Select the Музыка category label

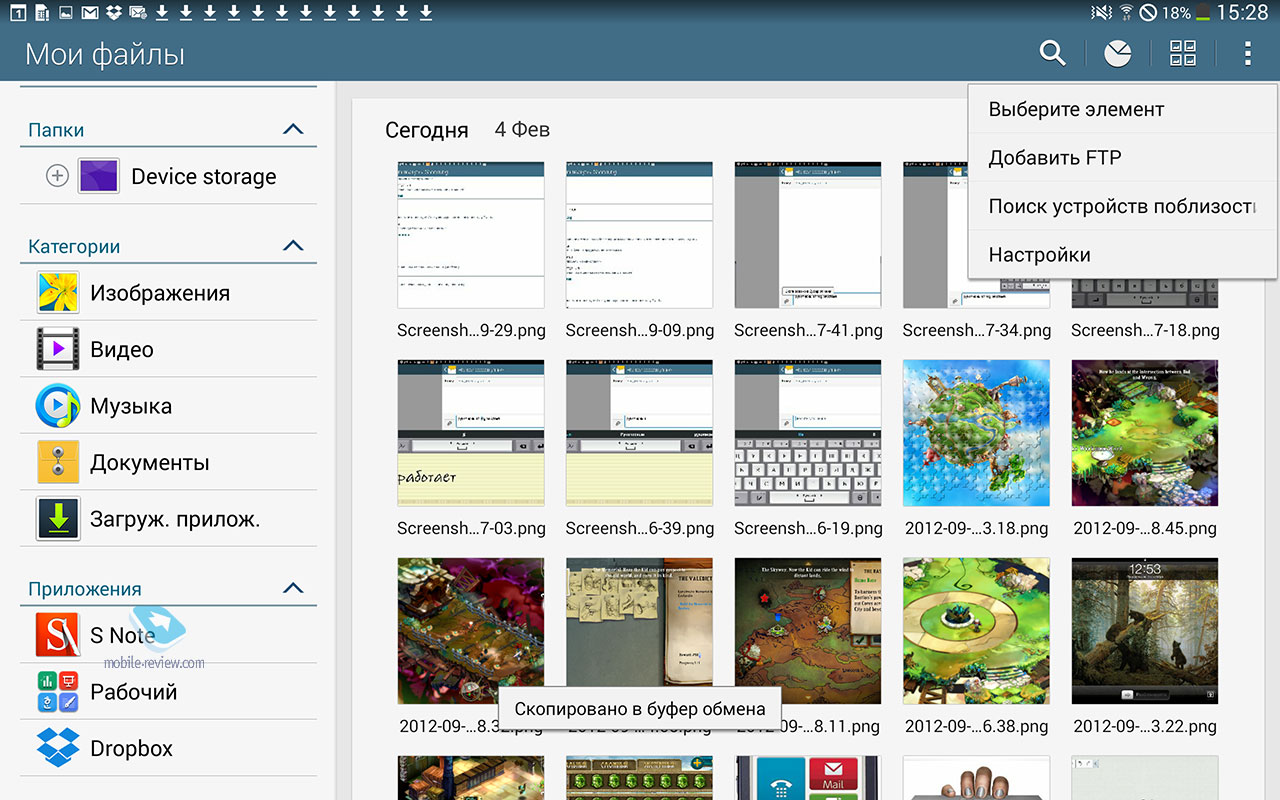(x=131, y=406)
